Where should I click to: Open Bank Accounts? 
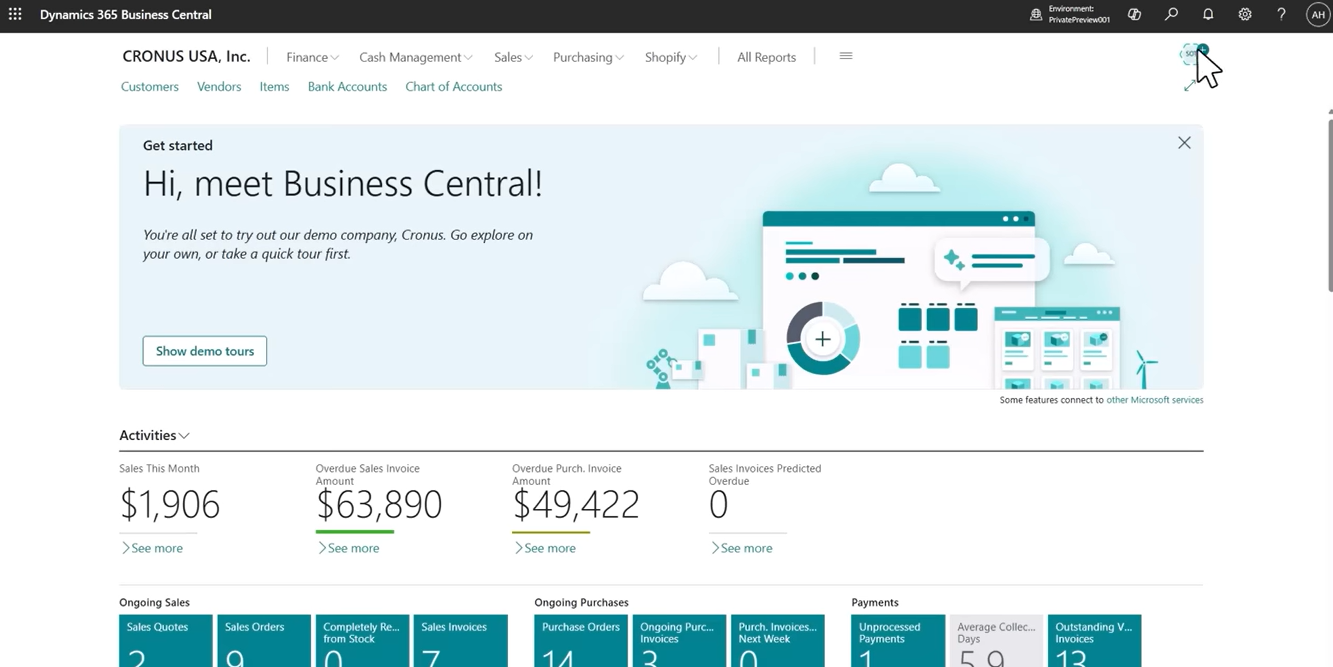(347, 87)
